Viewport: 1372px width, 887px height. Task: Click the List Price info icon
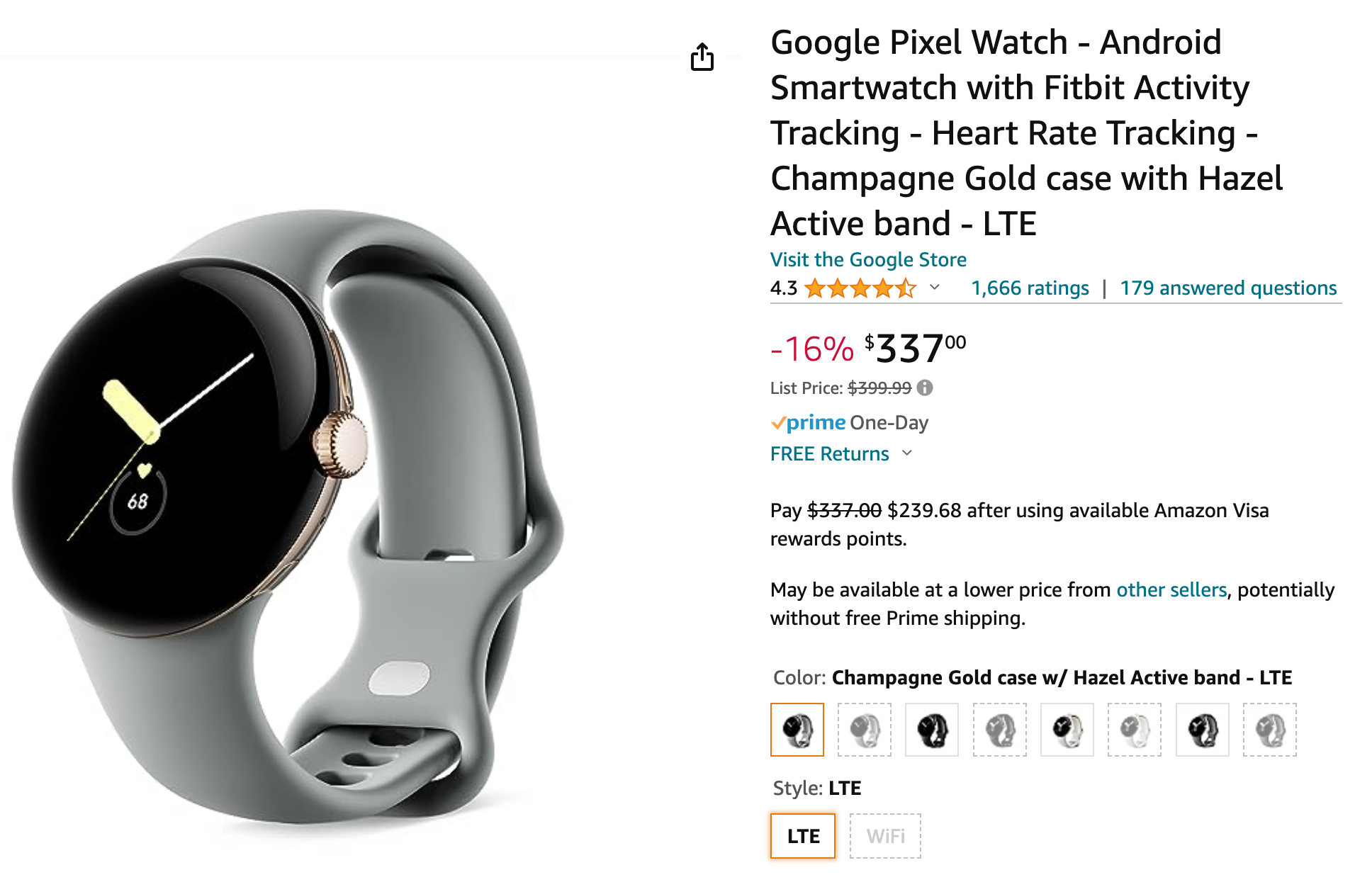coord(925,388)
